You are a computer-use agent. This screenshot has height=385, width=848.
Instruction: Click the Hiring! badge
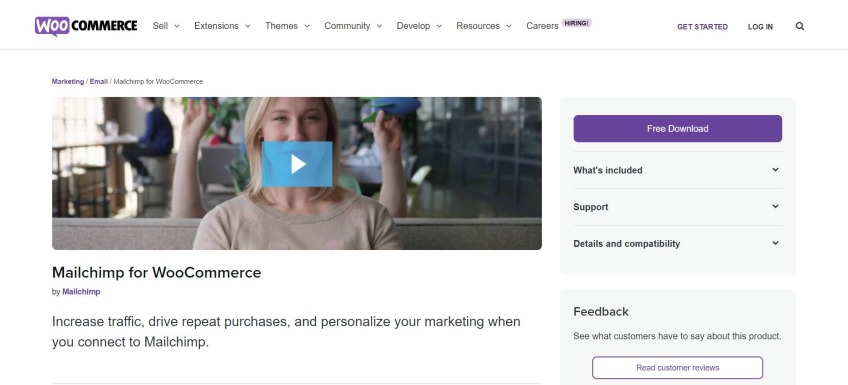577,23
